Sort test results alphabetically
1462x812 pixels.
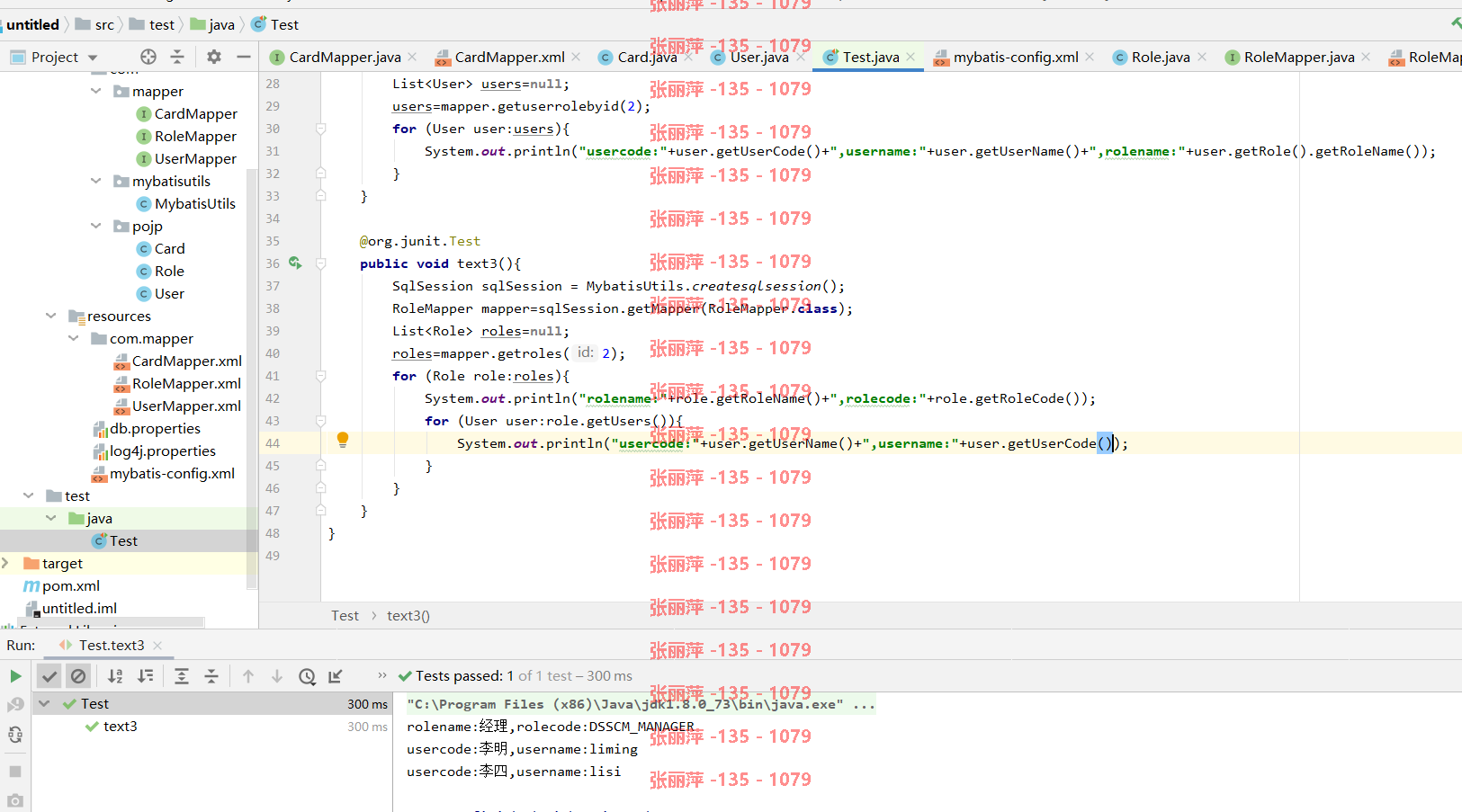[115, 676]
